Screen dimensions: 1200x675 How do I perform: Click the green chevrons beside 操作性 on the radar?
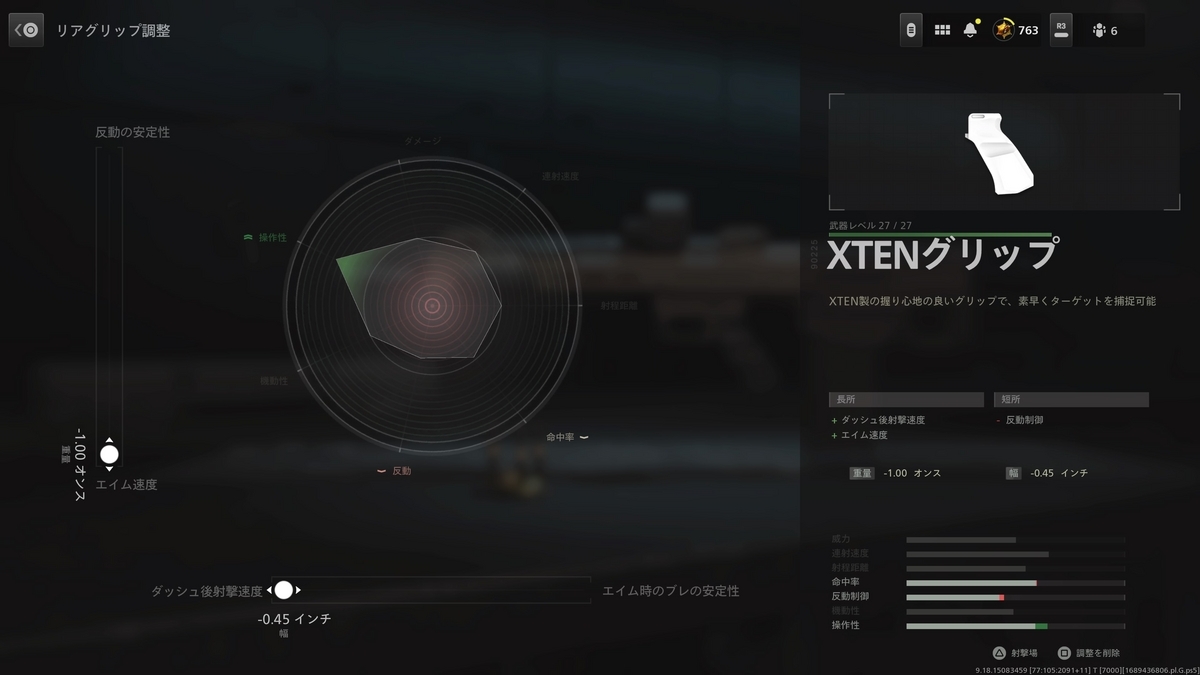(248, 237)
